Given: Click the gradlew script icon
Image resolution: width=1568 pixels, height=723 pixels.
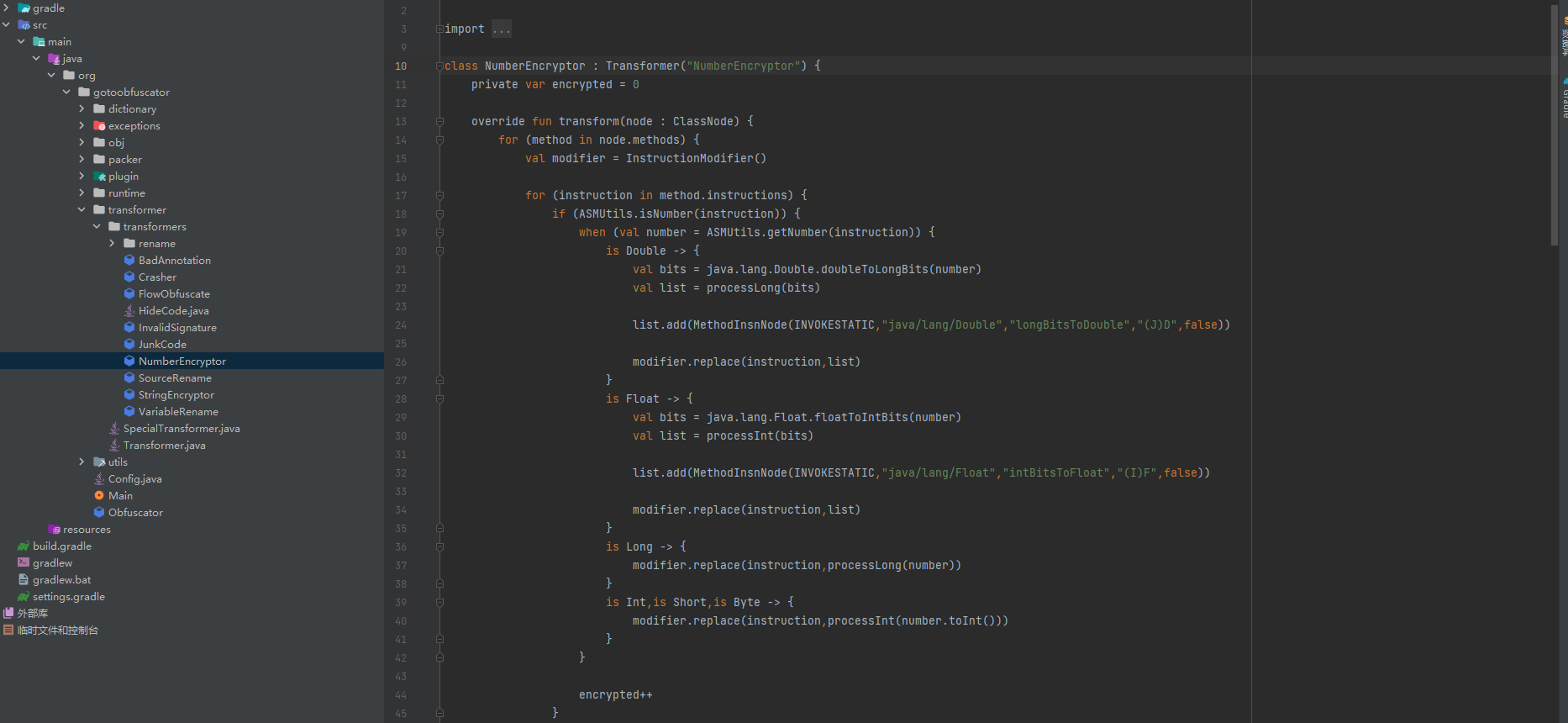Looking at the screenshot, I should [x=24, y=562].
